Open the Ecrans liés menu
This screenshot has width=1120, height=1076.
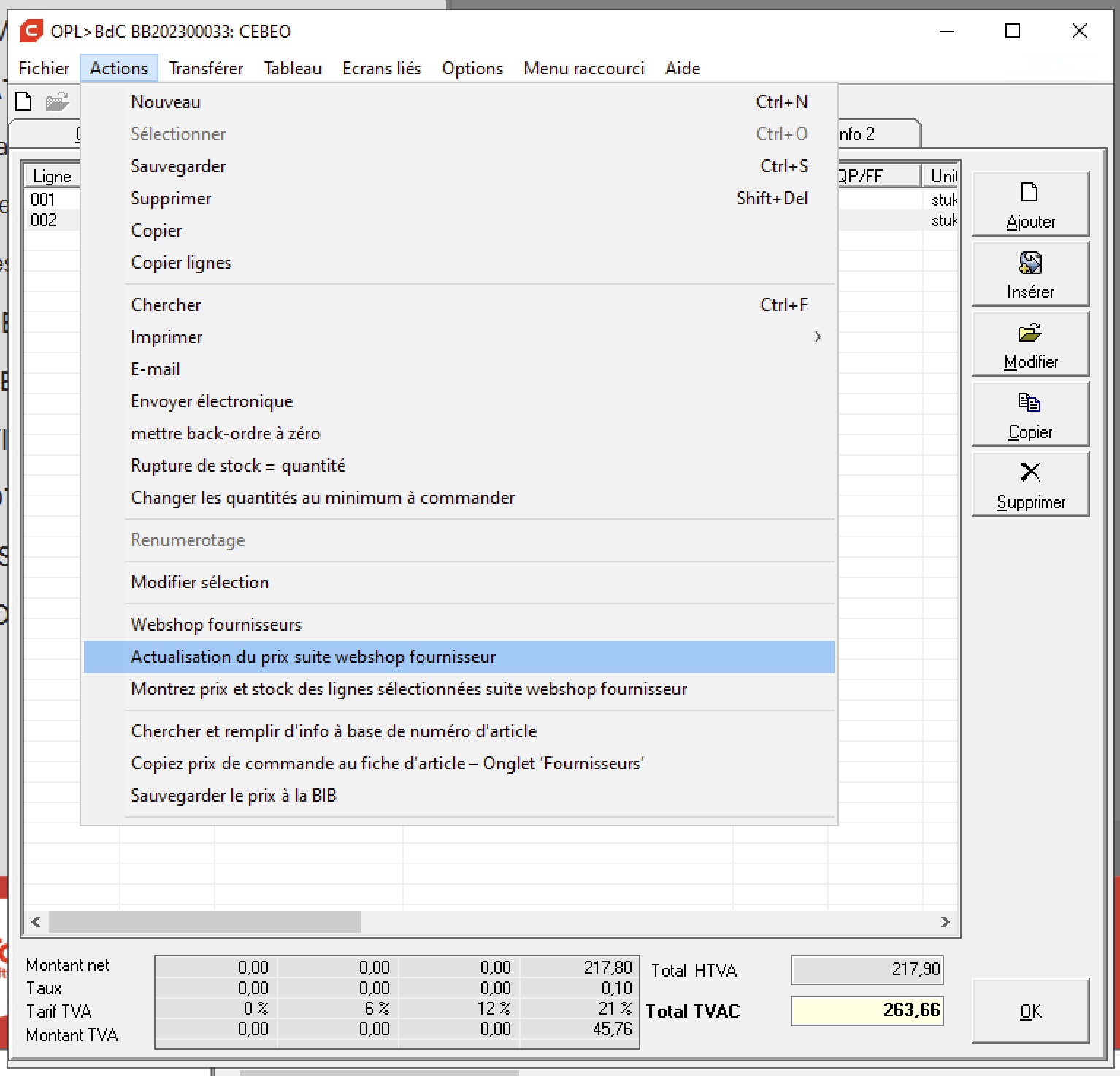pos(382,68)
